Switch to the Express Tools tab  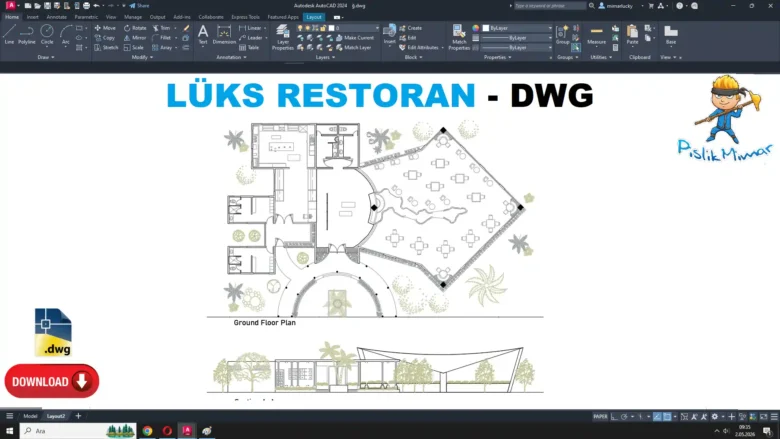pos(245,17)
